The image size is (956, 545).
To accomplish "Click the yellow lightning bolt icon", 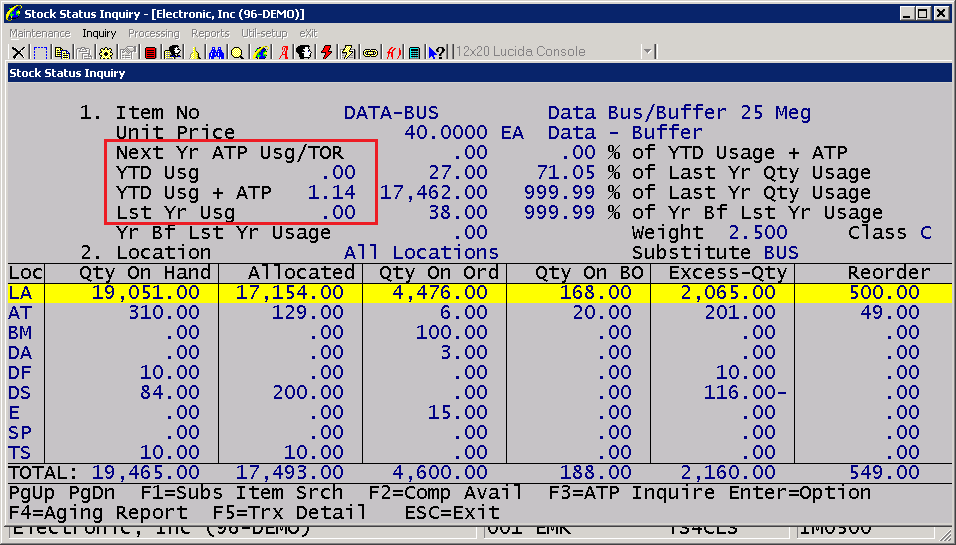I will coord(348,52).
